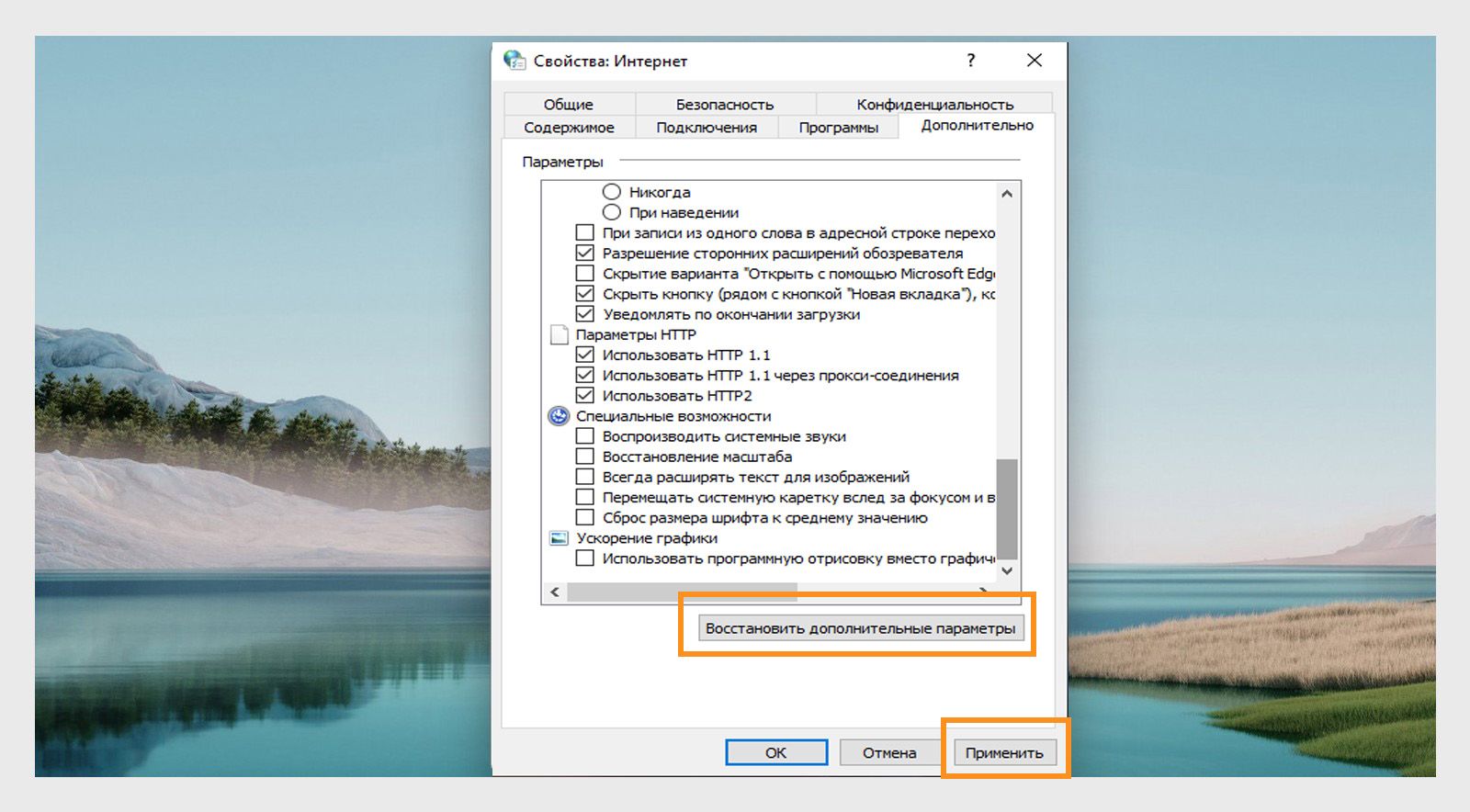Image resolution: width=1470 pixels, height=812 pixels.
Task: Click the «Свойства: Интернет» window title
Action: [610, 61]
